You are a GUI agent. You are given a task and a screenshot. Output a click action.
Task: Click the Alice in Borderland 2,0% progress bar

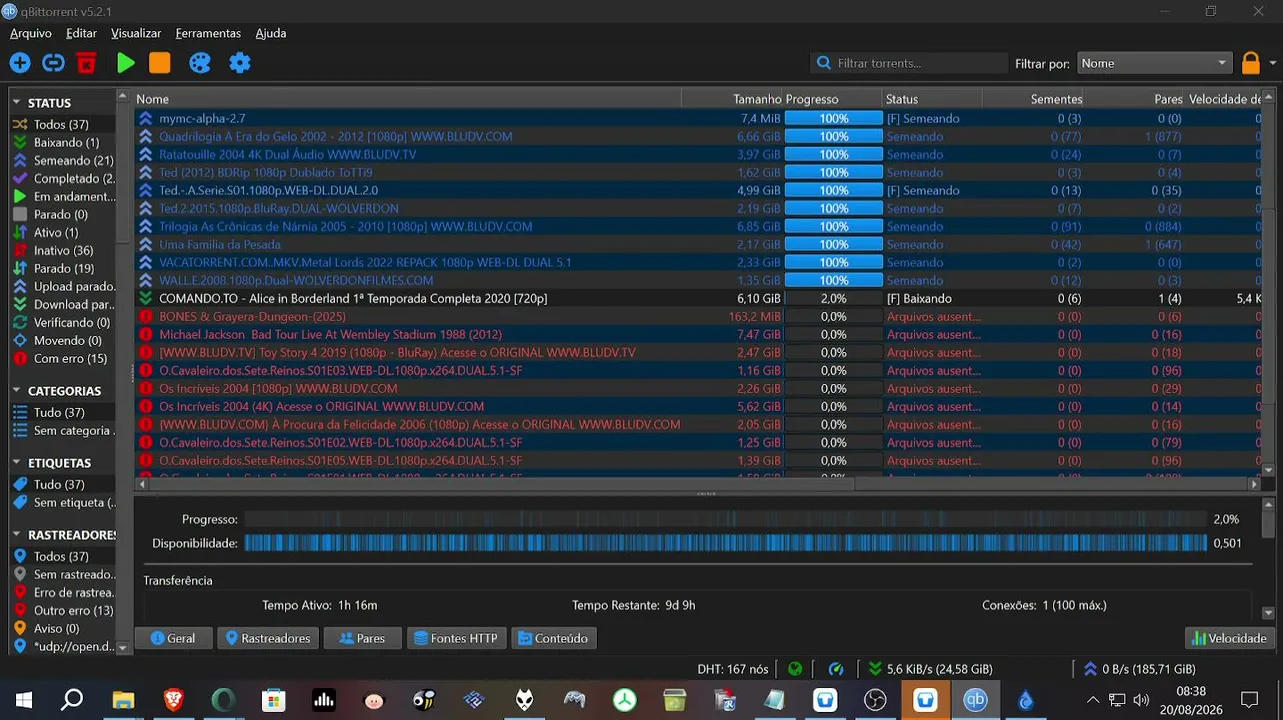[833, 298]
